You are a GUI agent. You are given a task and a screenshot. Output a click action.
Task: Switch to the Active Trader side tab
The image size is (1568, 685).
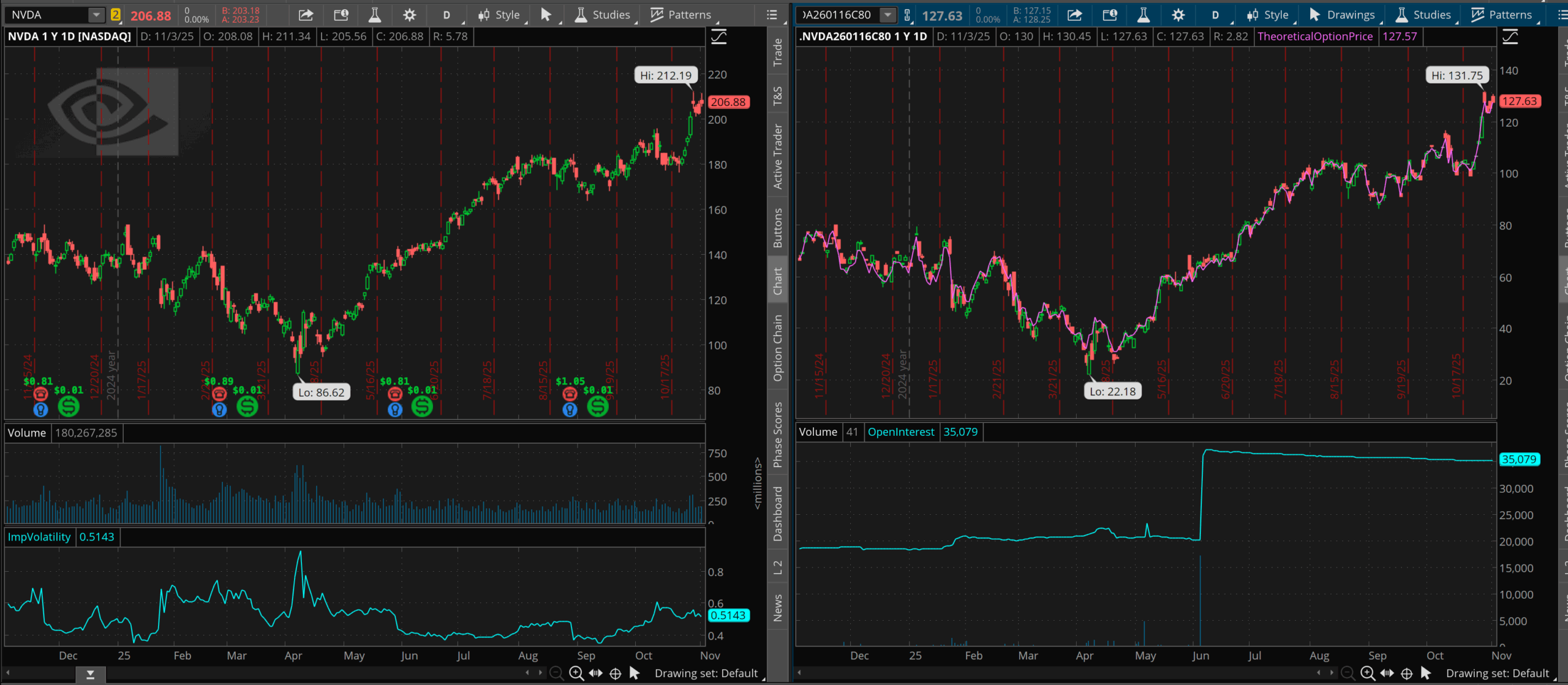[777, 157]
